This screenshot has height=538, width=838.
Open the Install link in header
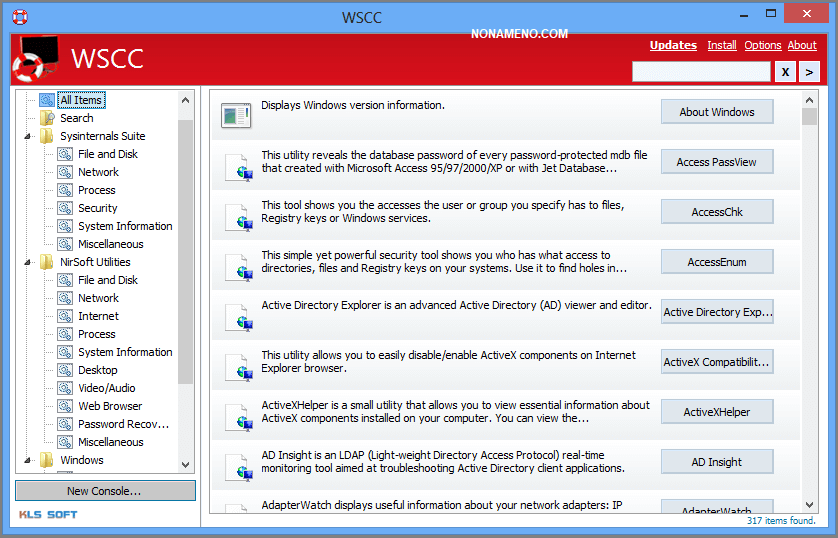pyautogui.click(x=721, y=45)
